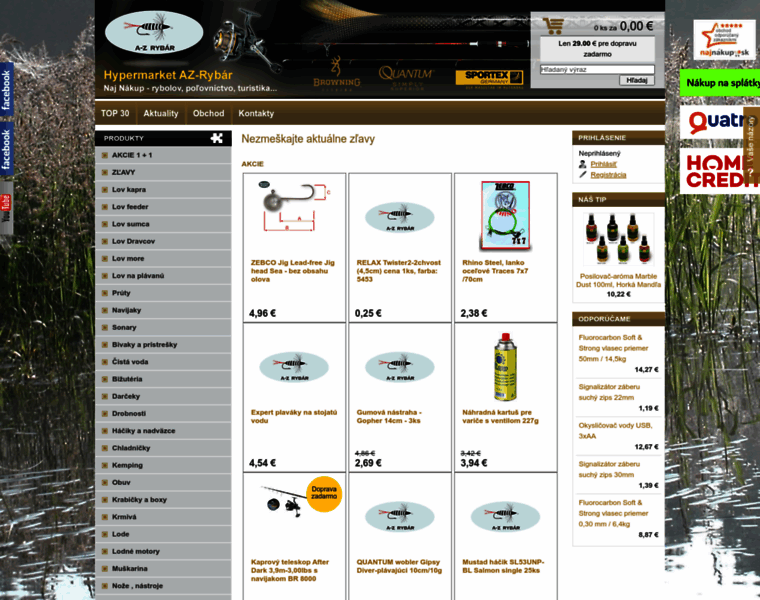
Task: Select the Navijaky category
Action: 163,310
